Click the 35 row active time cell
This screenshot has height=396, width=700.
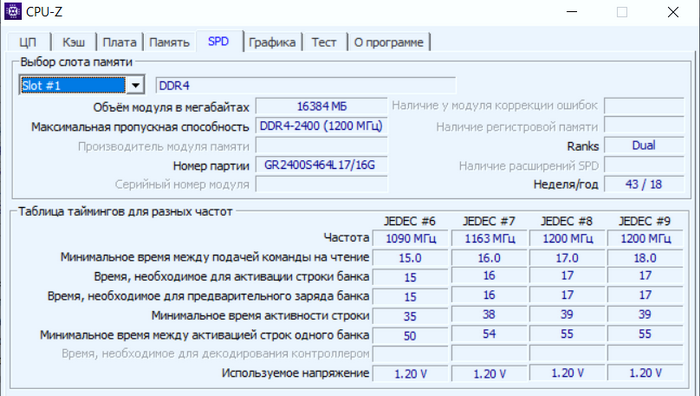(x=410, y=316)
